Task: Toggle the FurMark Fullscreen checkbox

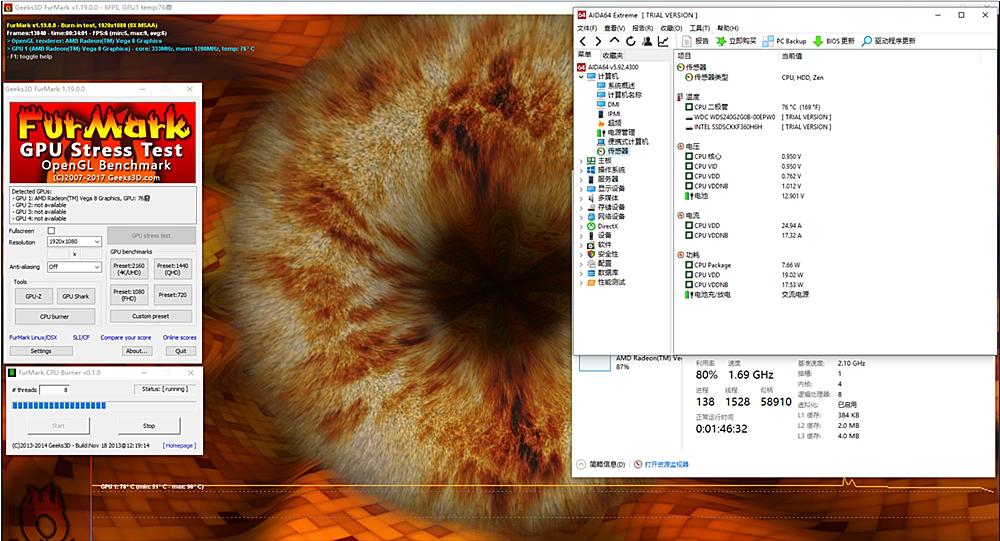Action: click(x=51, y=231)
